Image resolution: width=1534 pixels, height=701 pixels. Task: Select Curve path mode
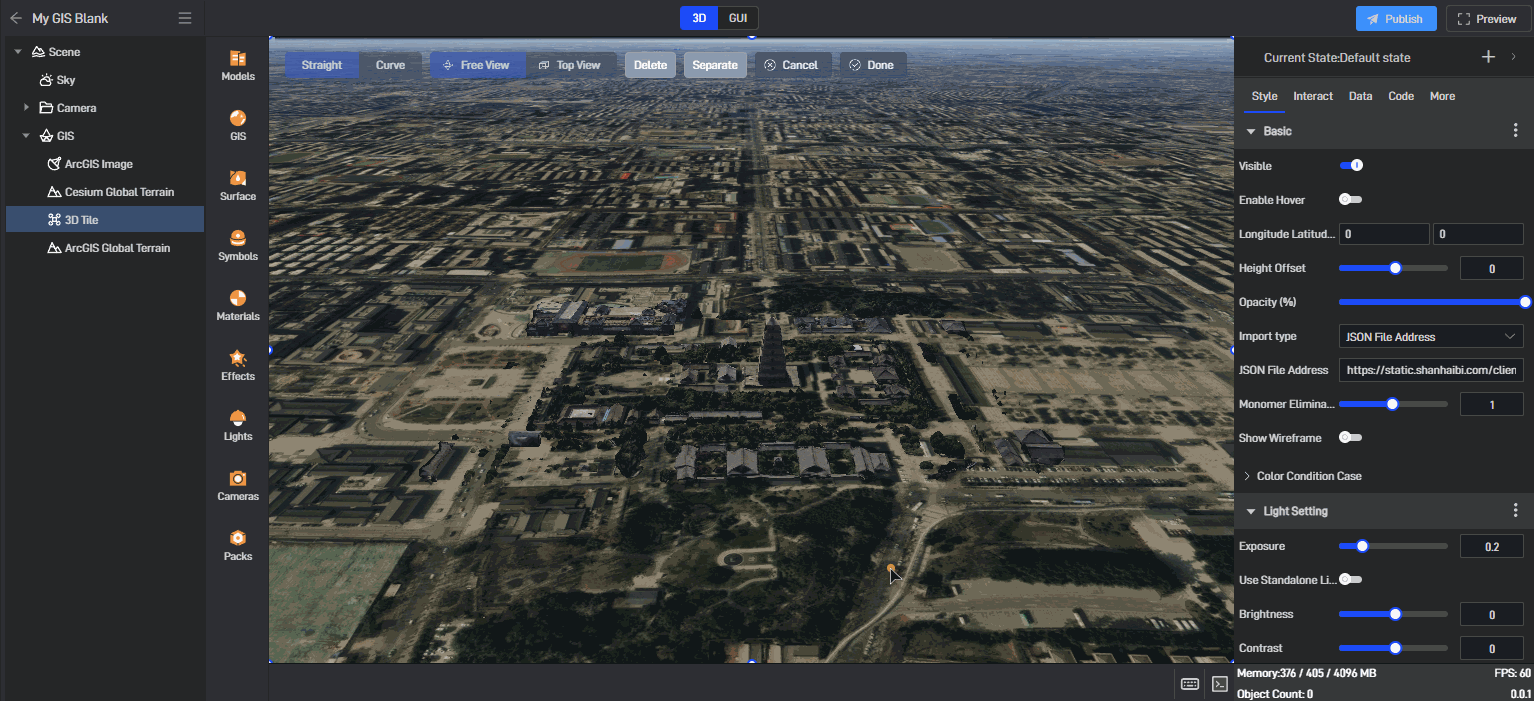click(390, 65)
